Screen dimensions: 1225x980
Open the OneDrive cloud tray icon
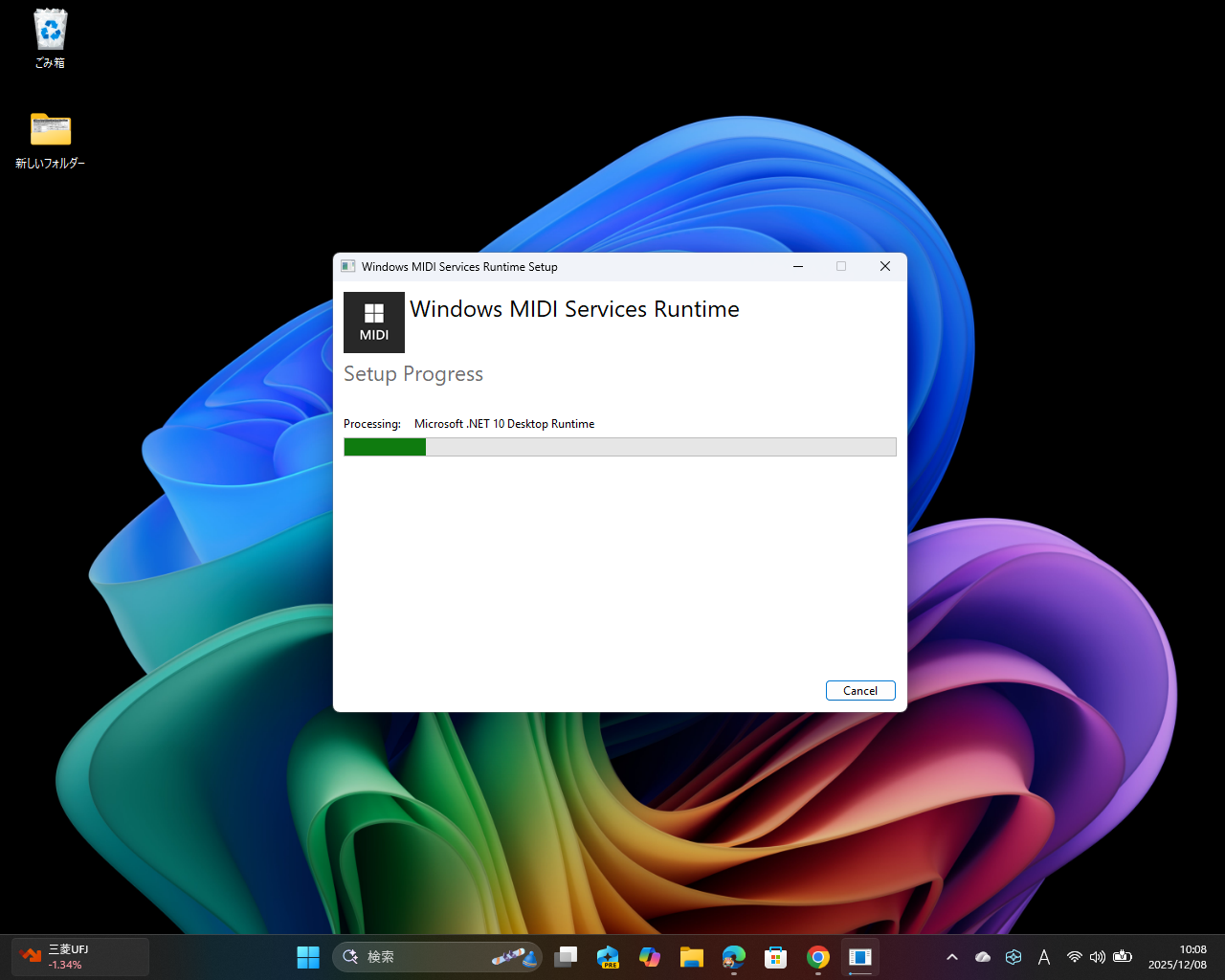pos(983,957)
